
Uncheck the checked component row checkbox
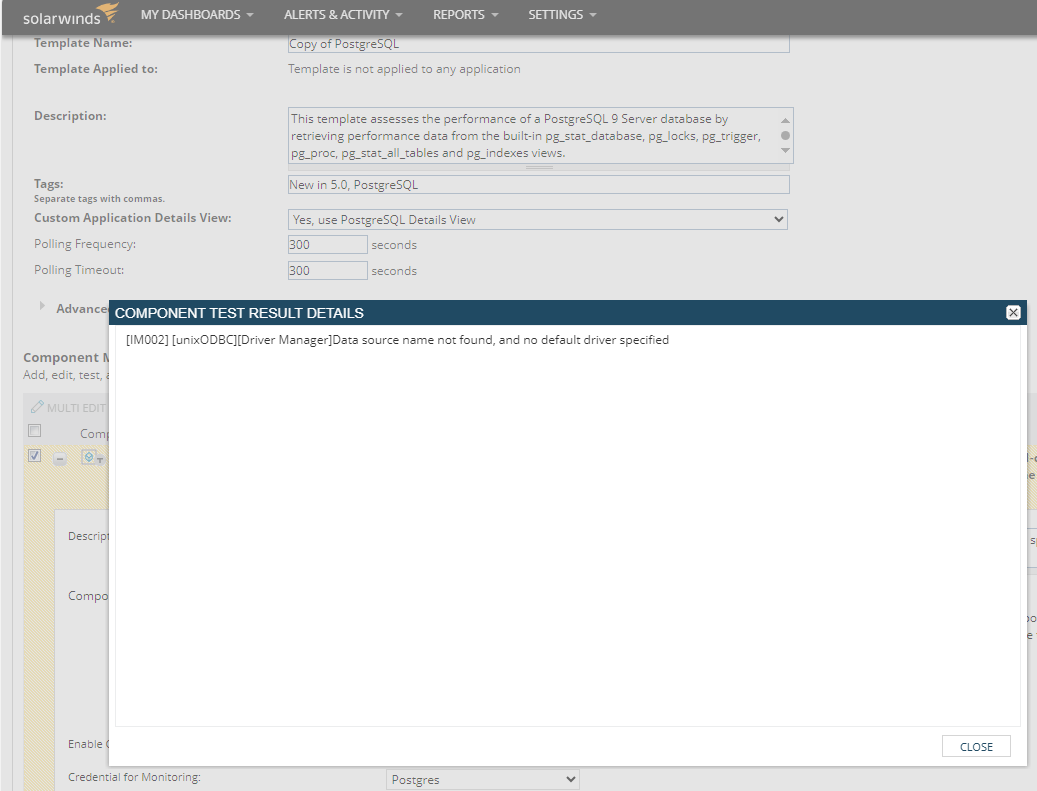point(34,456)
